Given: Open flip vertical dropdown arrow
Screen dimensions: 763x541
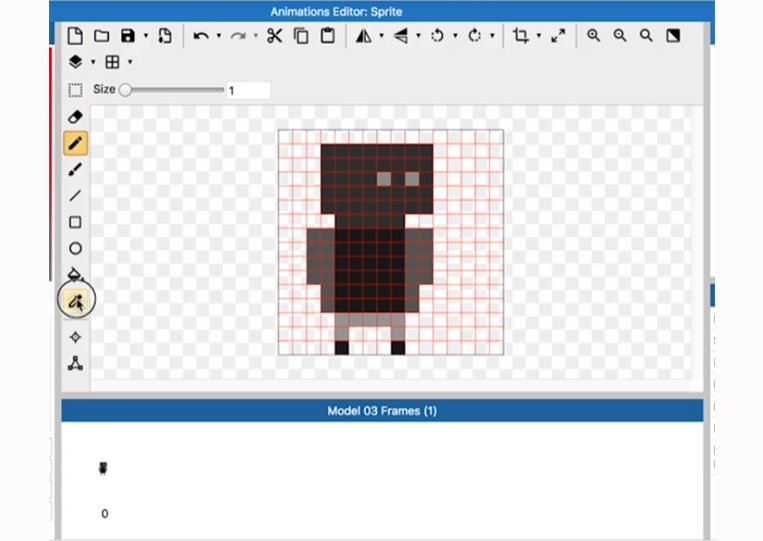Looking at the screenshot, I should [418, 36].
